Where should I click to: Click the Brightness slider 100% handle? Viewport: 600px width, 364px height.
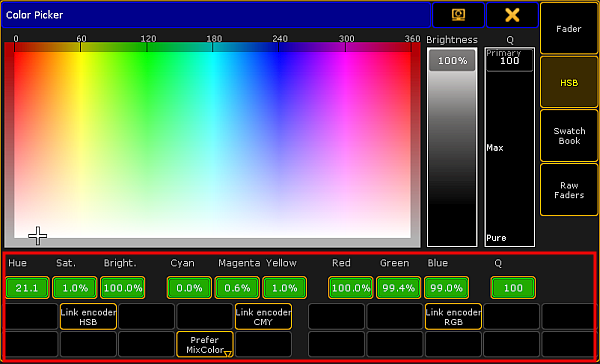point(452,60)
